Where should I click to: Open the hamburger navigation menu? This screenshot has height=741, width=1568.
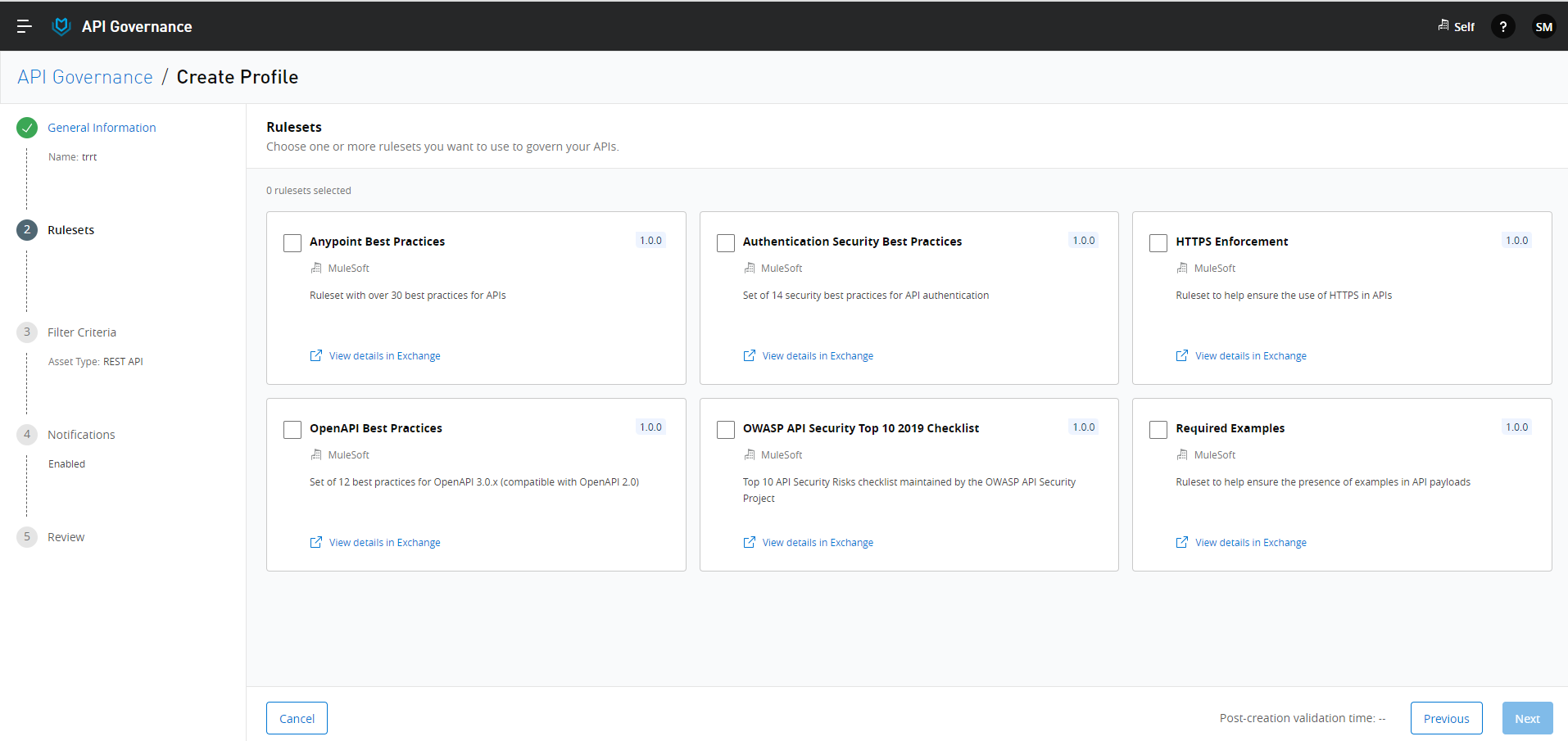[25, 26]
